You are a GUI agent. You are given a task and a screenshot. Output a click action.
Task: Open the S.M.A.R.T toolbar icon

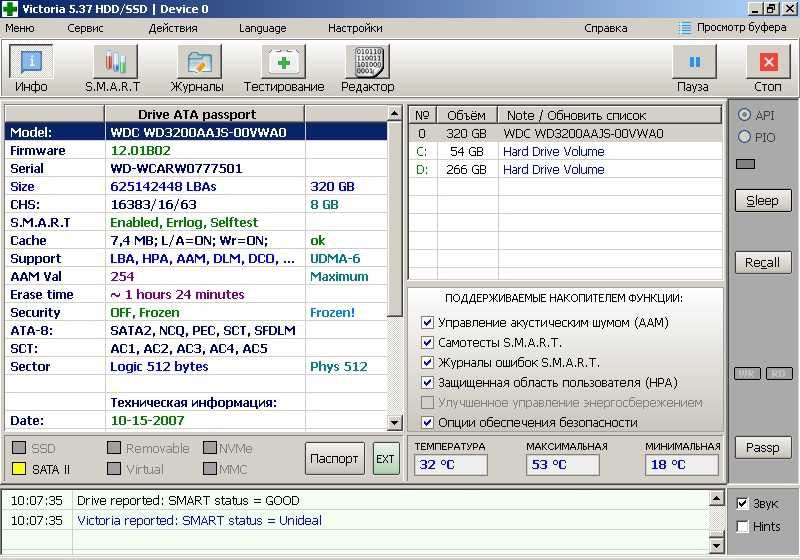point(115,62)
